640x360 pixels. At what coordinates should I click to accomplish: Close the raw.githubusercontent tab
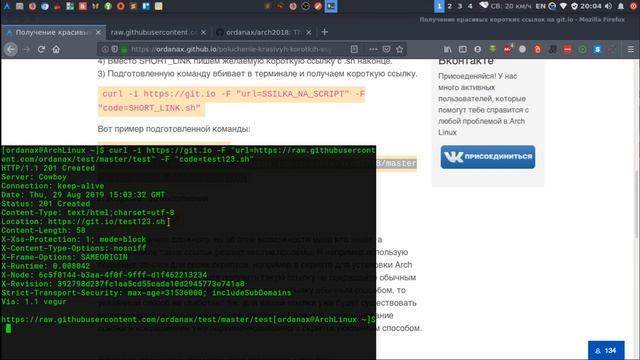(x=203, y=32)
